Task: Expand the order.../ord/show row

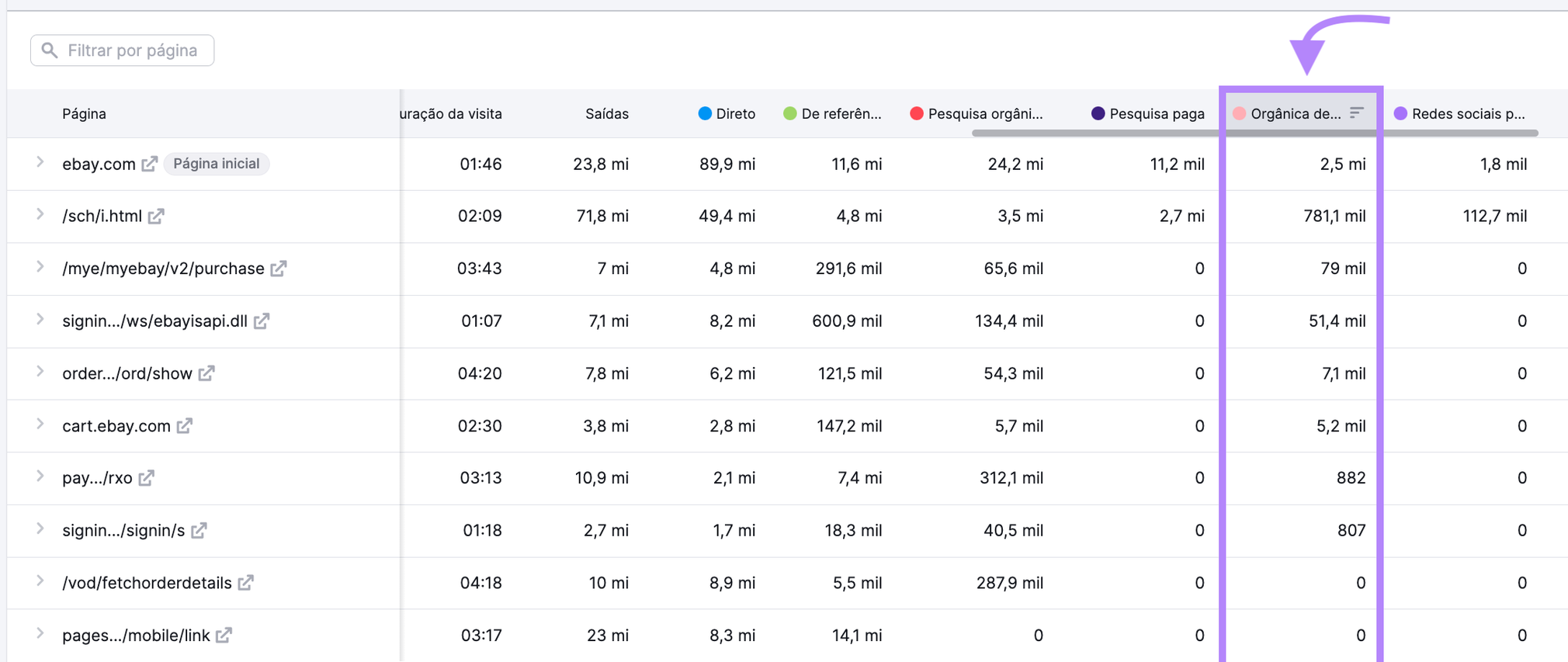Action: [x=40, y=372]
